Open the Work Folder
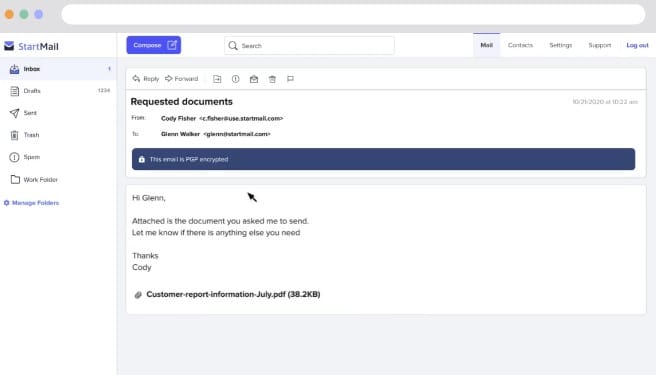 tap(58, 180)
